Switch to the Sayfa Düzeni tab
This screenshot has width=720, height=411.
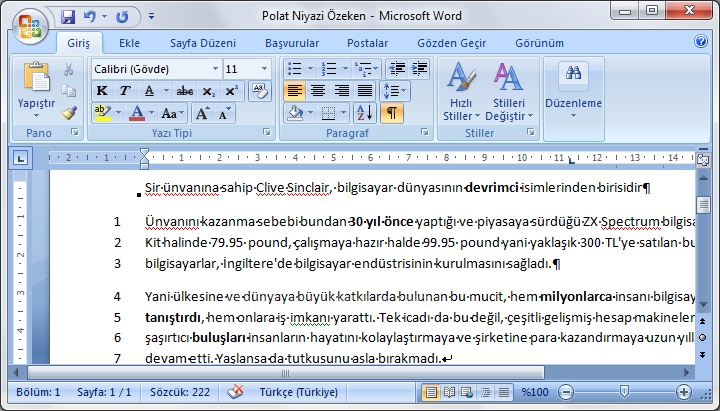point(203,43)
